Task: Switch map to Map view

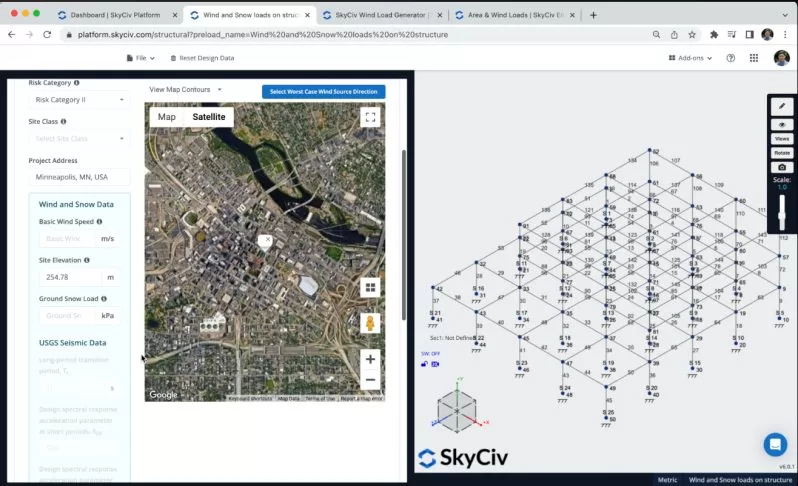Action: pyautogui.click(x=166, y=117)
